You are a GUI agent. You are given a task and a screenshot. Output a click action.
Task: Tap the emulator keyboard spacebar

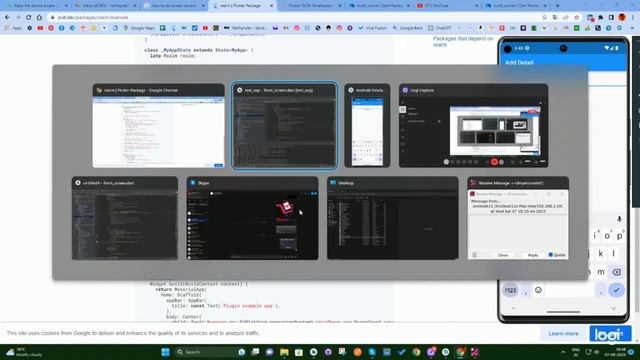click(570, 291)
